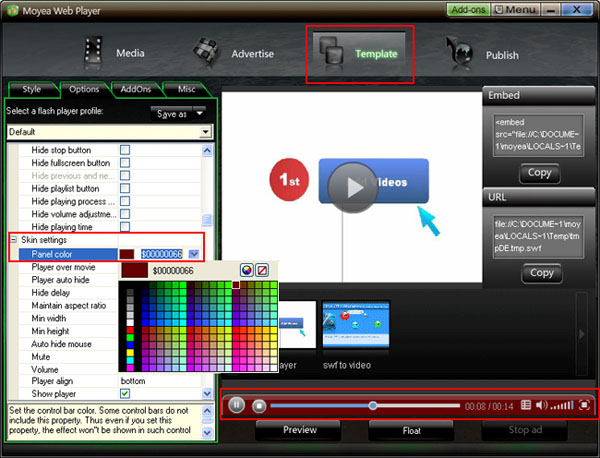Toggle Hide fullscreen button checkbox
The height and width of the screenshot is (458, 600).
coord(125,163)
